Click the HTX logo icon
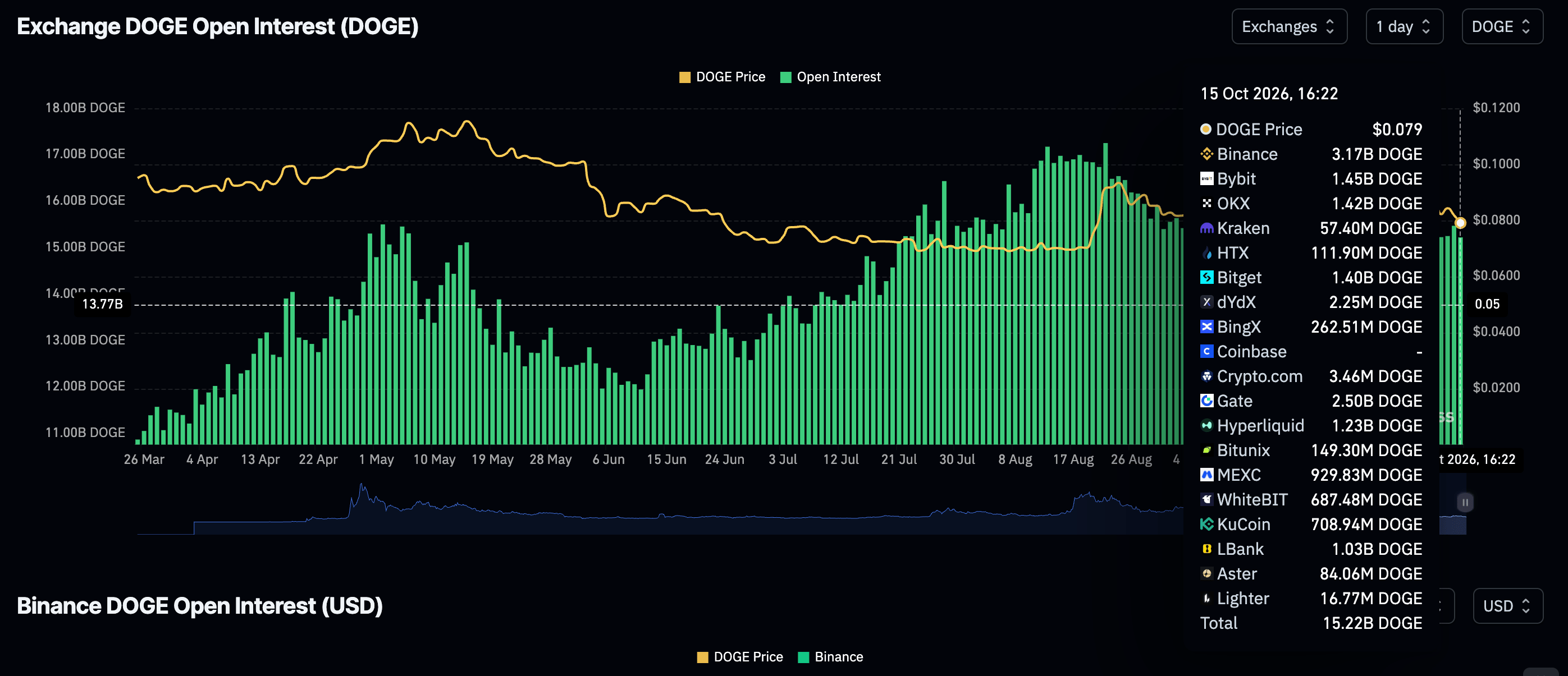This screenshot has width=1568, height=676. 1206,252
